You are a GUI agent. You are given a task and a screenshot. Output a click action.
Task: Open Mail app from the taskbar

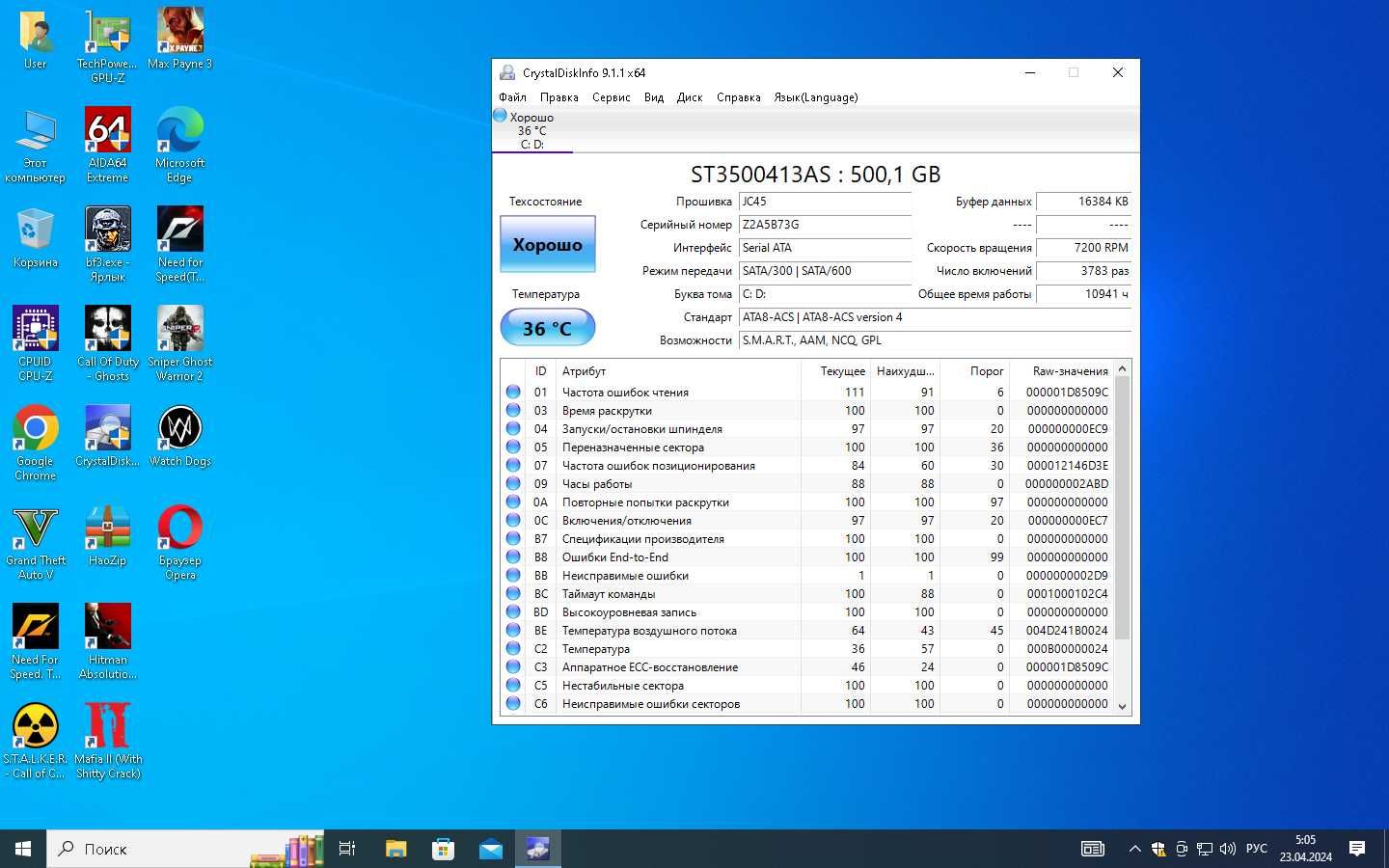(x=490, y=849)
